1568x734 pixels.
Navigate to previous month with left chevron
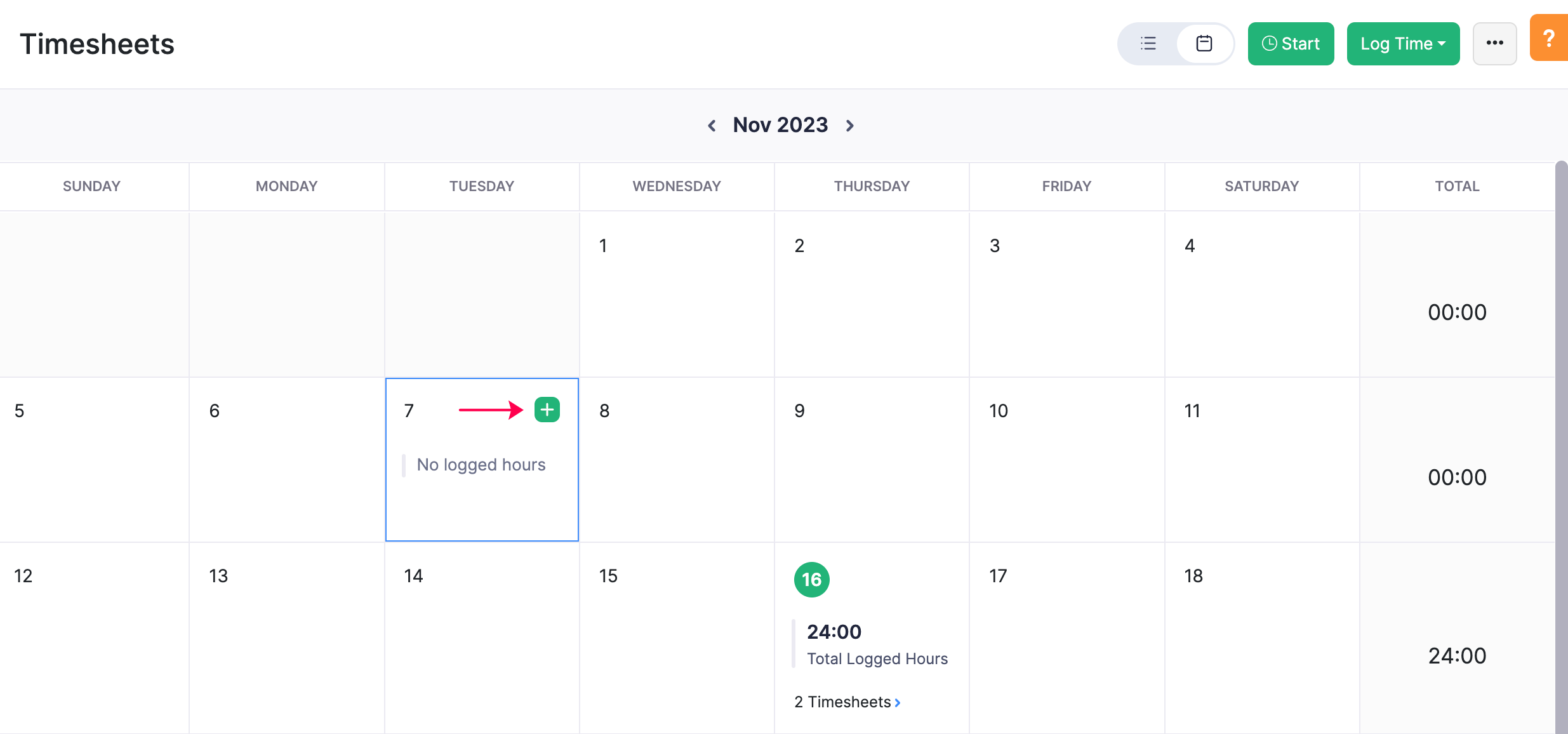pyautogui.click(x=712, y=125)
